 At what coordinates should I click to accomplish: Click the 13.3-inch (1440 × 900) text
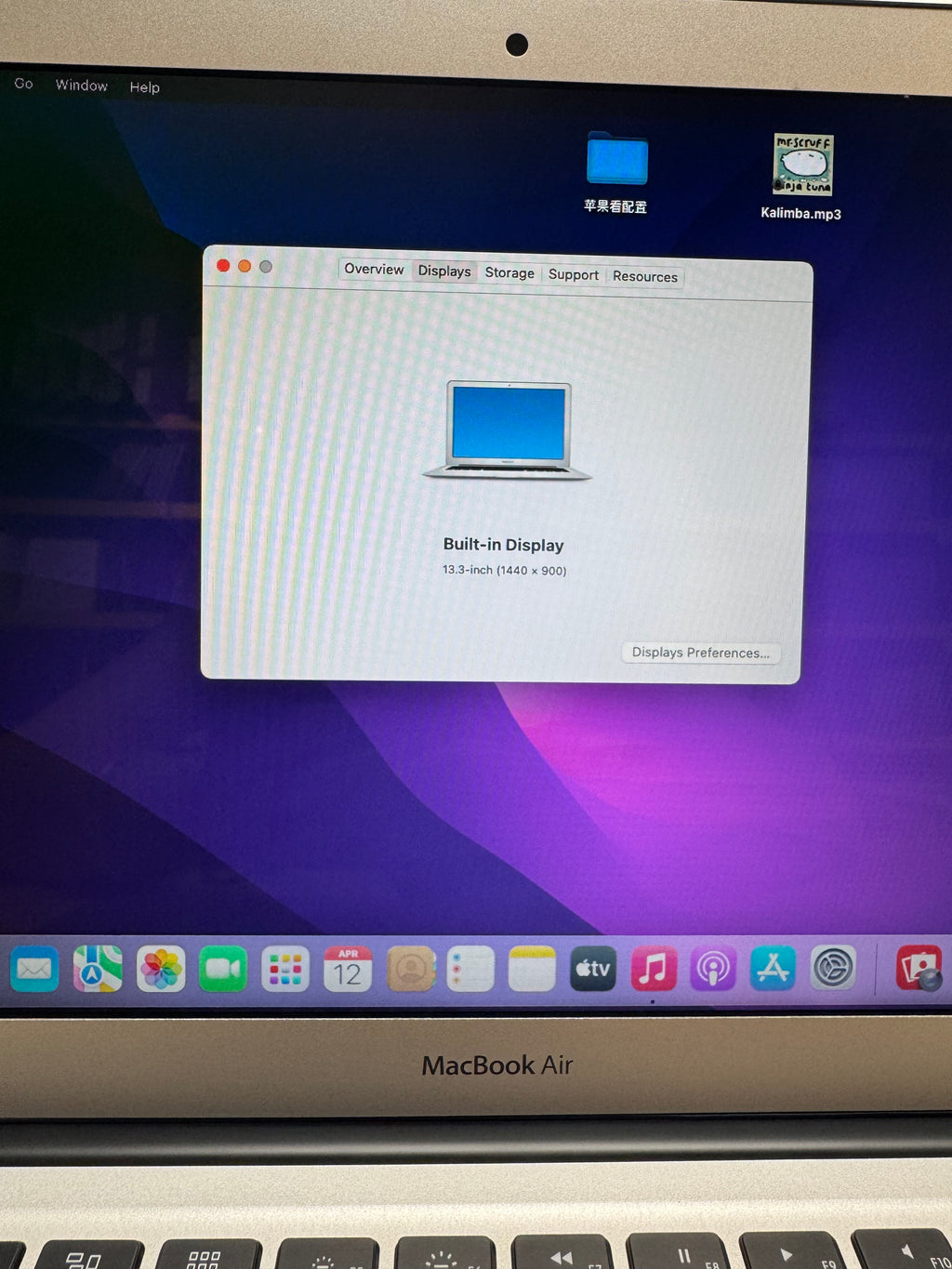point(505,570)
